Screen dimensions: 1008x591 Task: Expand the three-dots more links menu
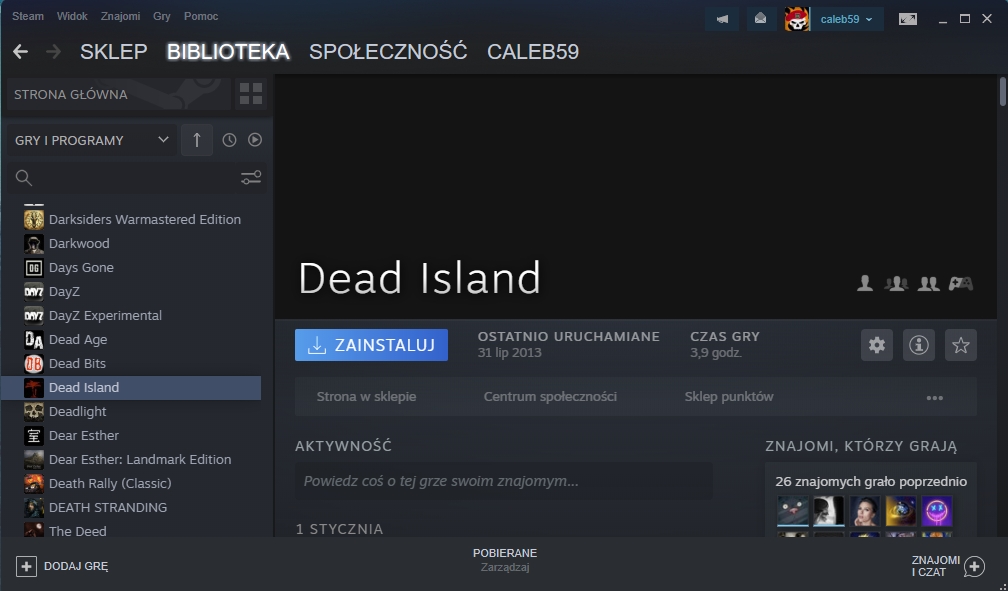tap(934, 397)
